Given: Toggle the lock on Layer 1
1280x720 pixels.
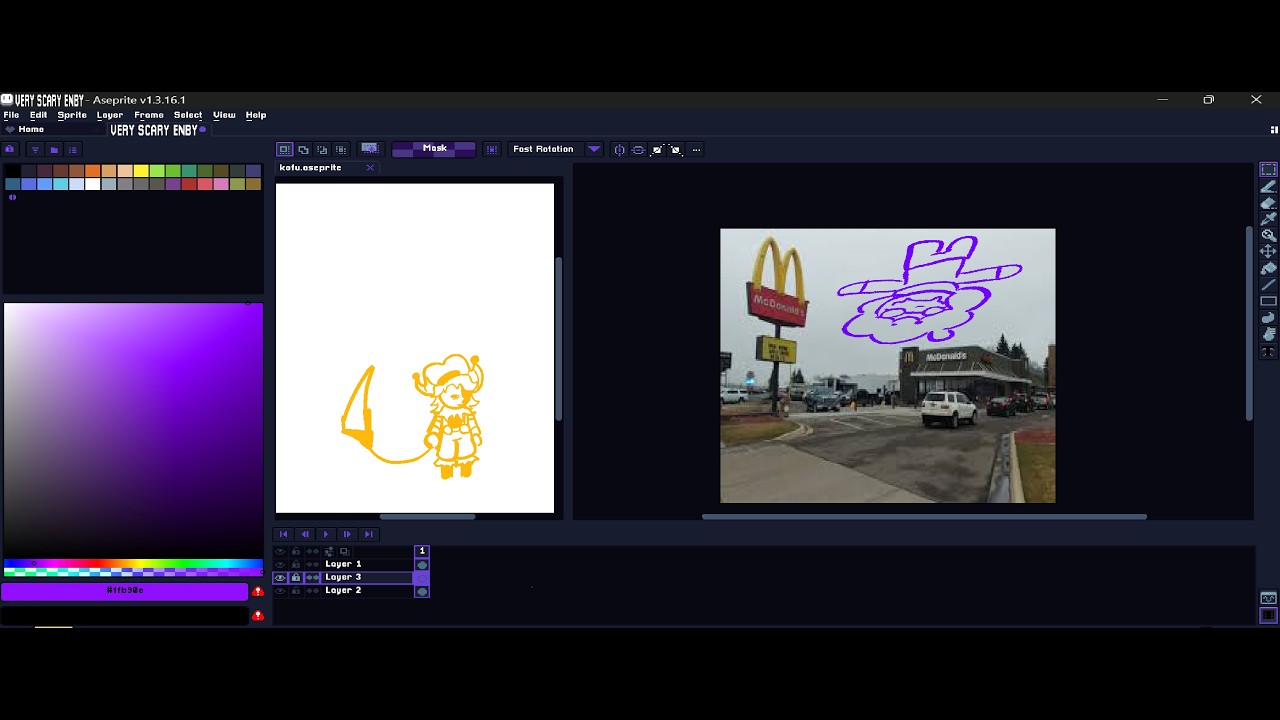Looking at the screenshot, I should (x=296, y=564).
